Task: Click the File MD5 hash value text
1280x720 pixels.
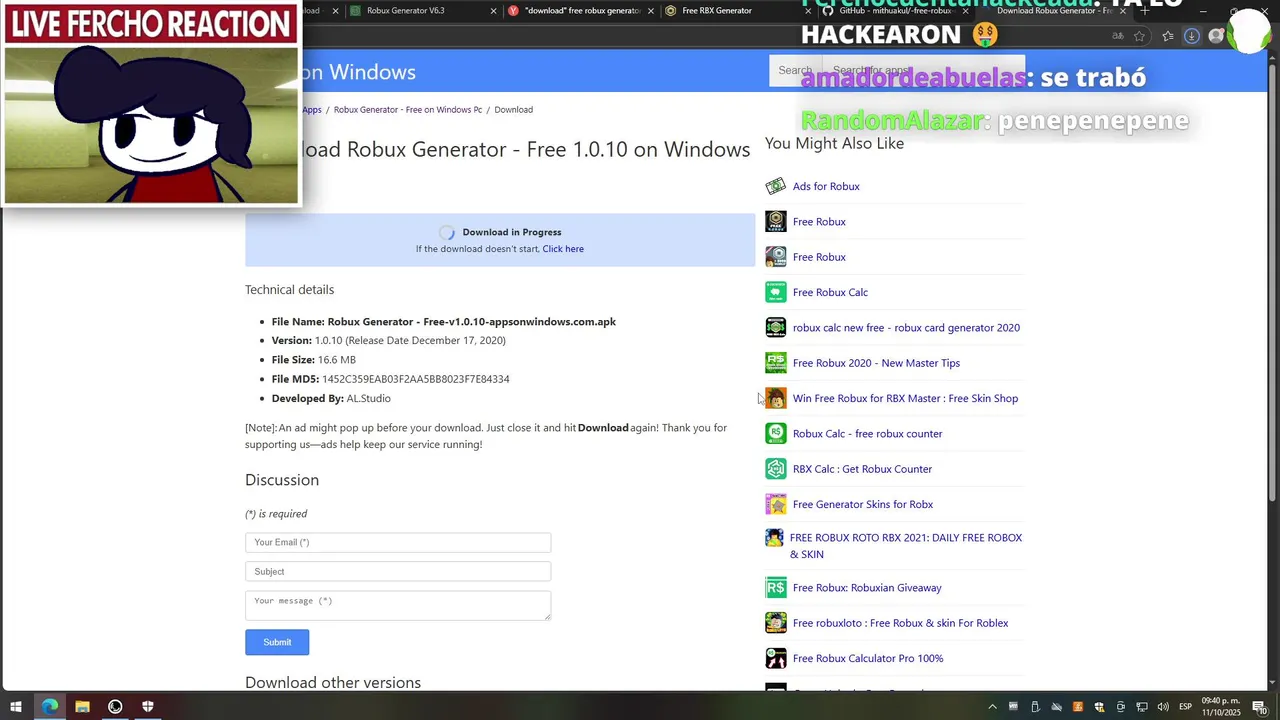Action: click(x=415, y=379)
